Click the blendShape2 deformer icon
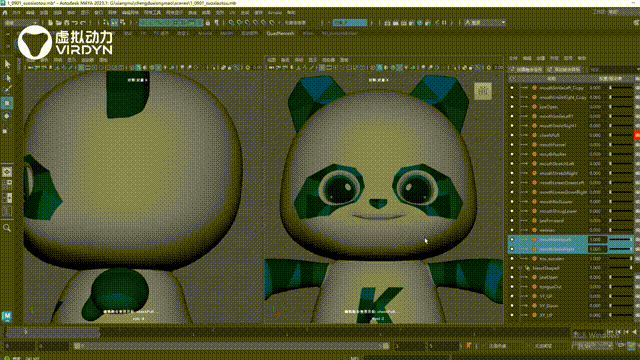 (x=527, y=268)
